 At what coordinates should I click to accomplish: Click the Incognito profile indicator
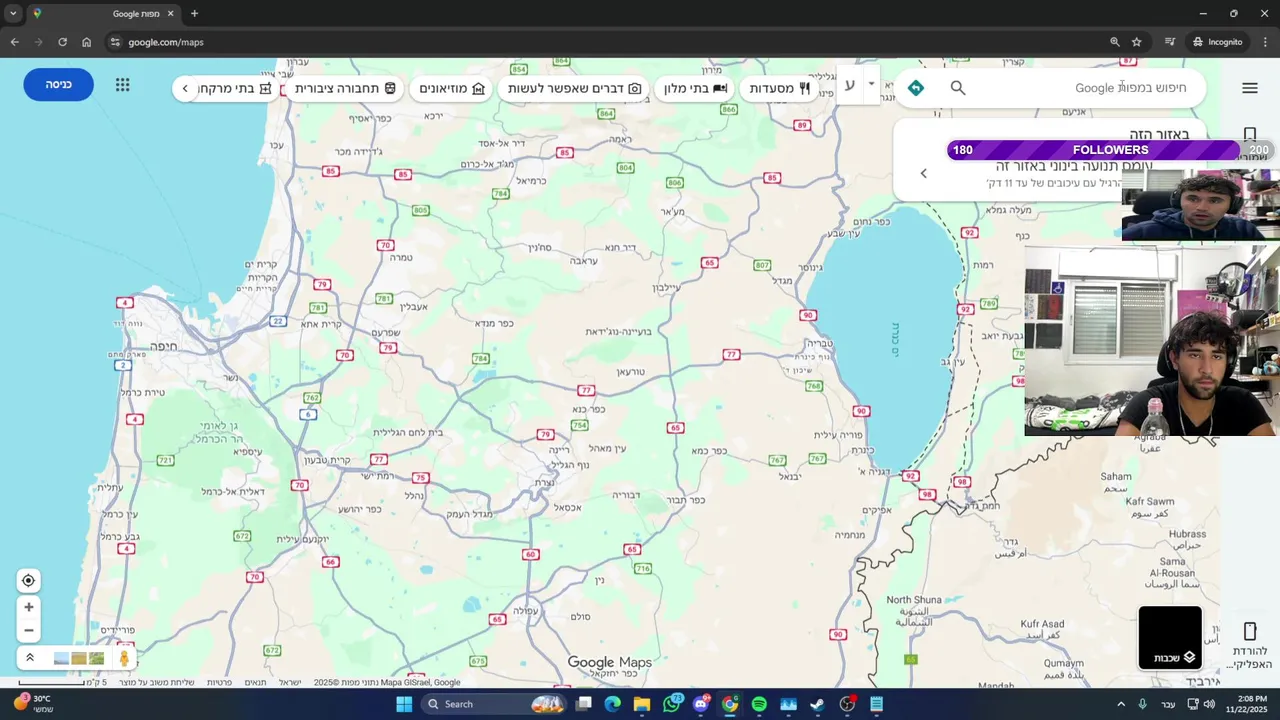pos(1217,42)
